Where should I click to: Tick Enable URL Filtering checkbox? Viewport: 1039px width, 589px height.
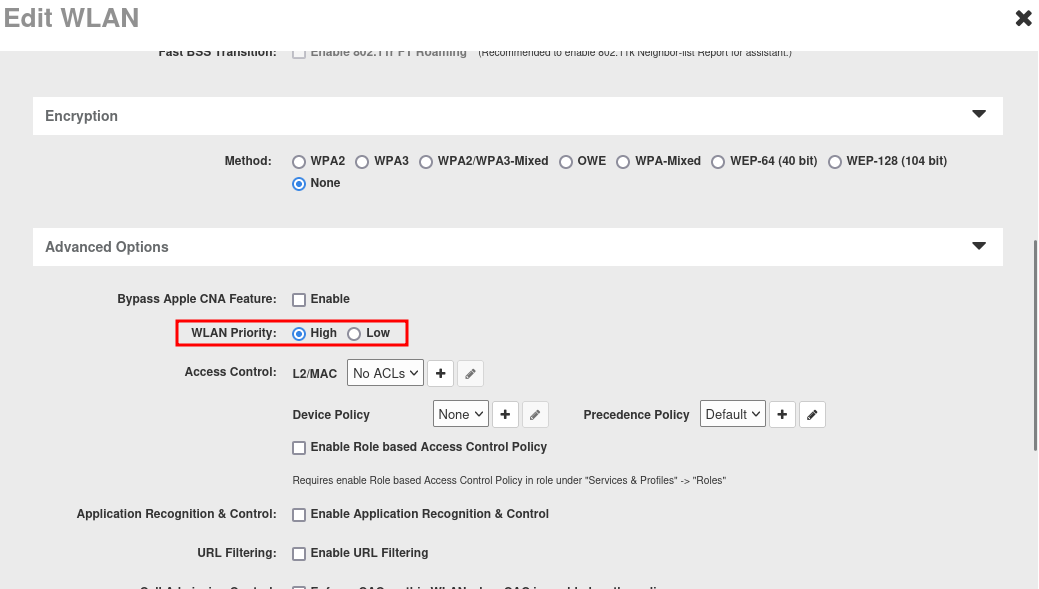pyautogui.click(x=299, y=554)
